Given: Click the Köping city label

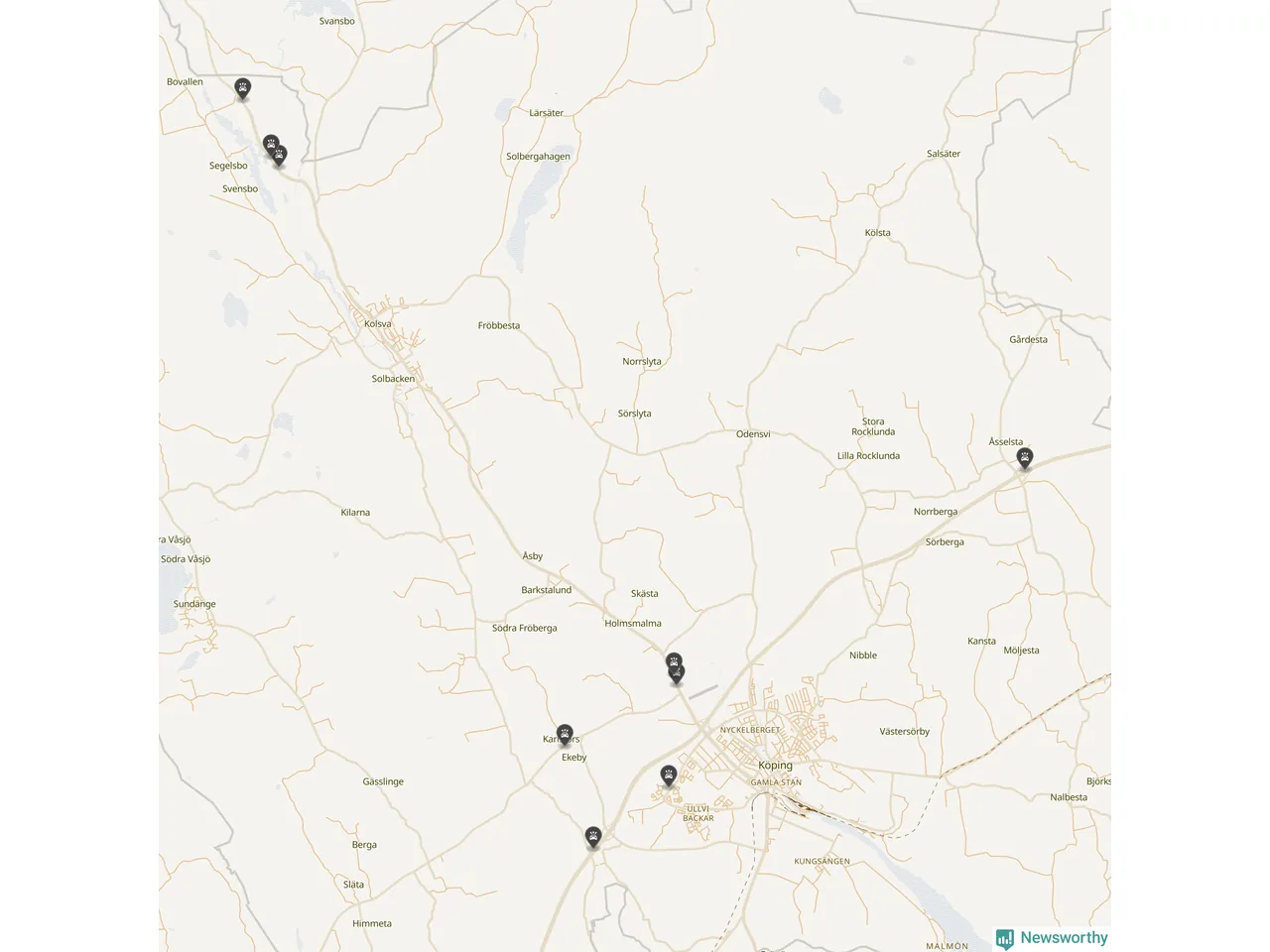Looking at the screenshot, I should pyautogui.click(x=775, y=766).
